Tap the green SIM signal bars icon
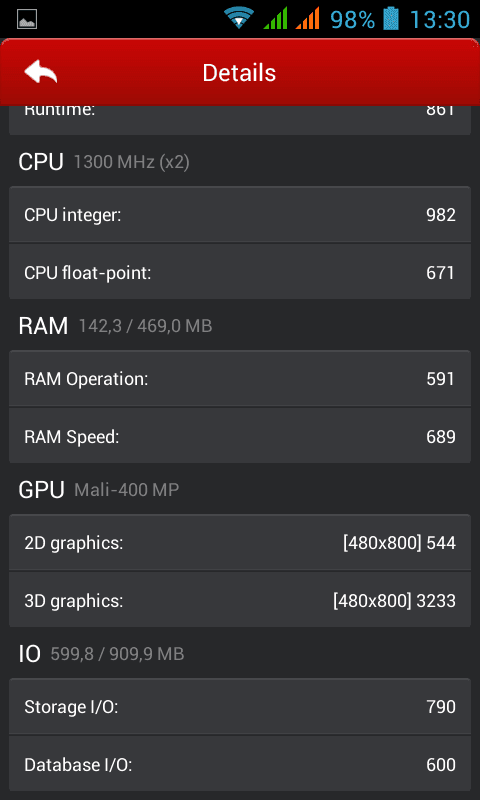This screenshot has height=800, width=480. point(275,18)
